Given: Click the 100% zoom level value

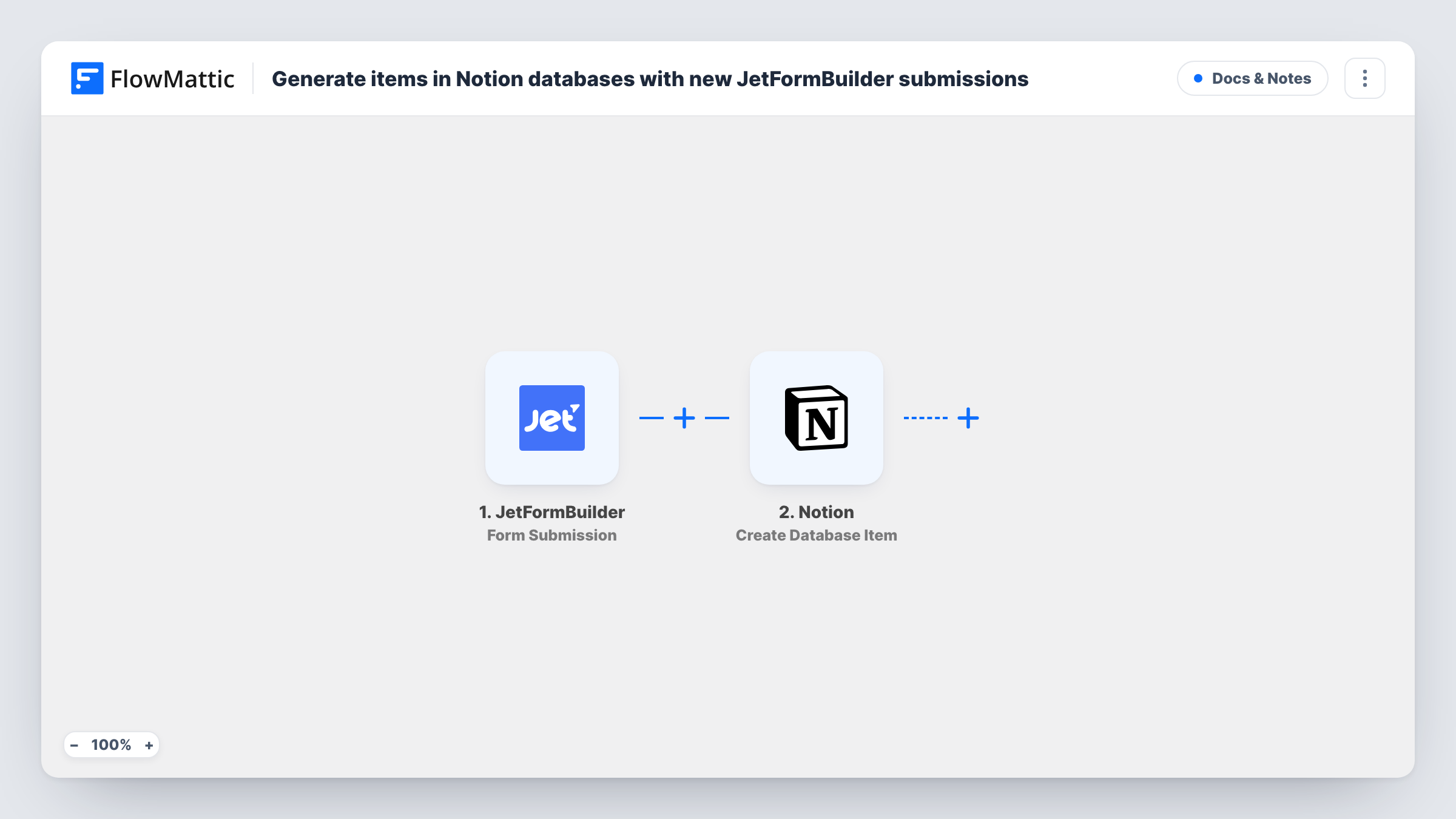Looking at the screenshot, I should tap(111, 745).
